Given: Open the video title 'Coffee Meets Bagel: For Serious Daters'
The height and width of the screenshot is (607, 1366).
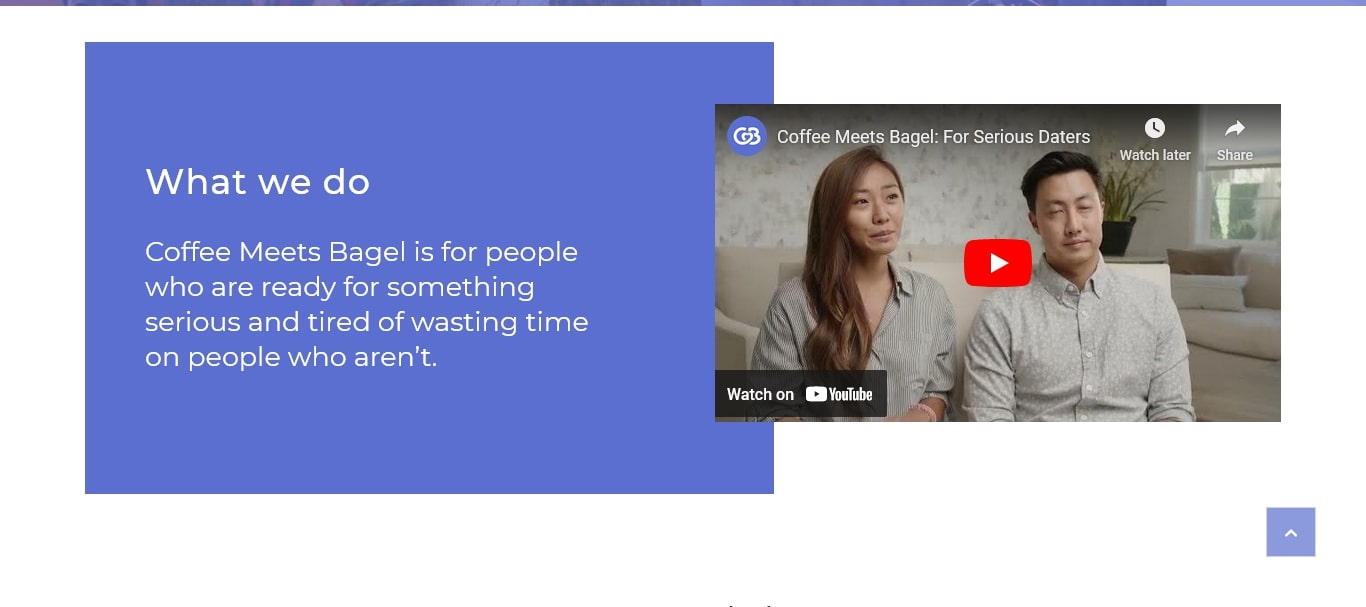Looking at the screenshot, I should pyautogui.click(x=933, y=137).
